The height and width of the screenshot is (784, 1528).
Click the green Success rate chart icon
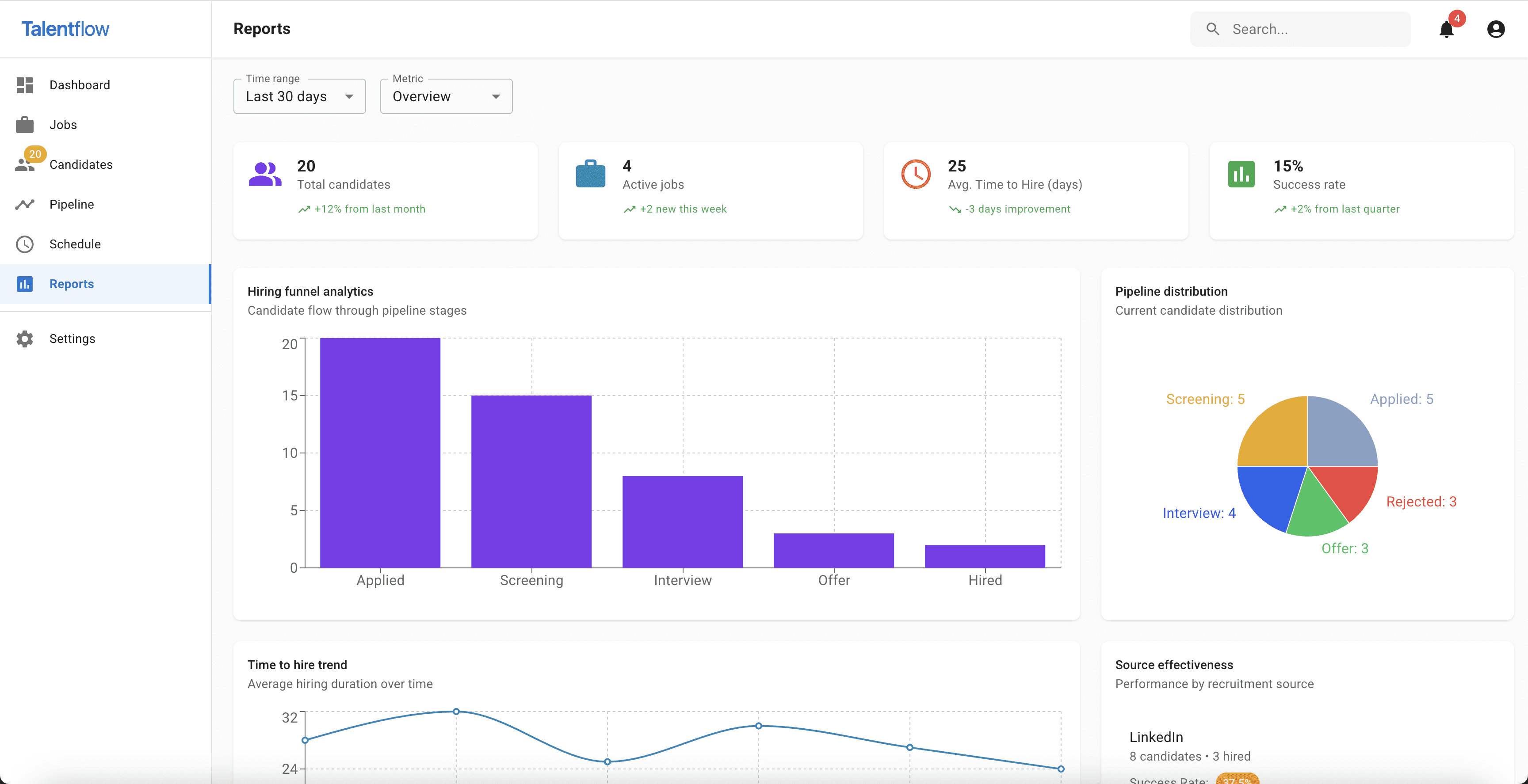click(1241, 175)
